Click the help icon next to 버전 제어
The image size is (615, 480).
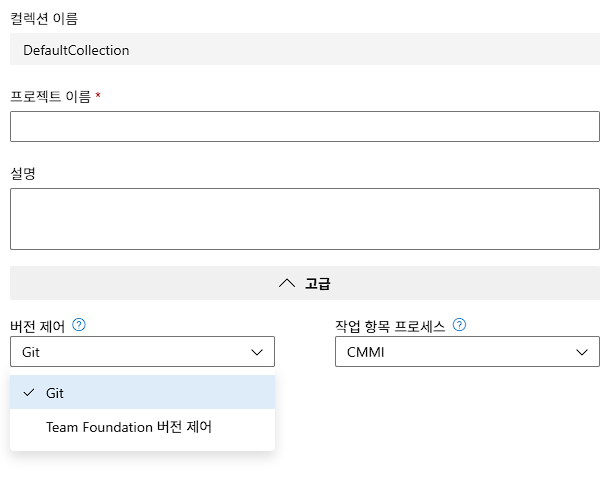(x=79, y=325)
